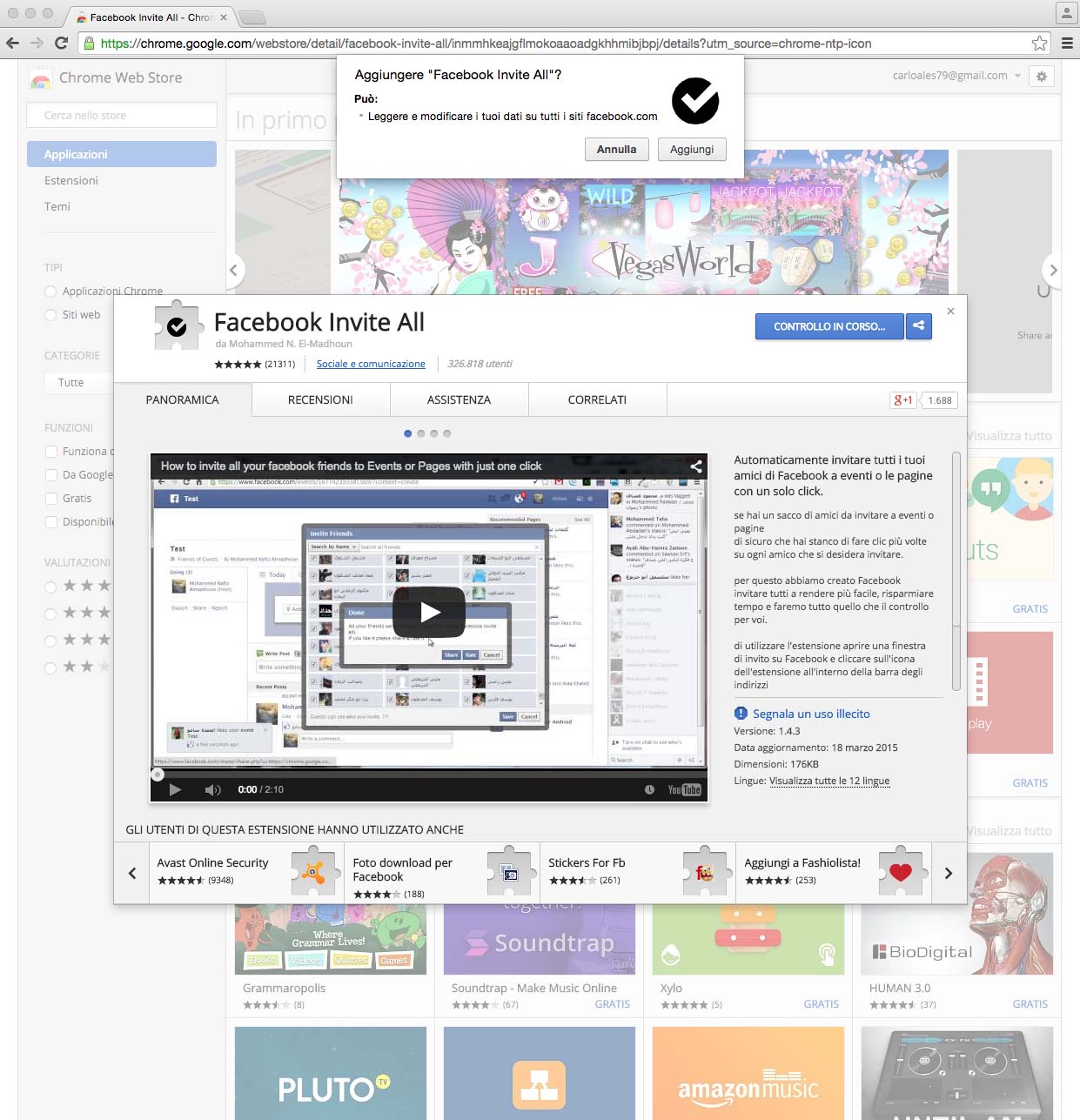Screen dimensions: 1080x1120
Task: Click the Facebook Invite All puzzle icon
Action: (177, 325)
